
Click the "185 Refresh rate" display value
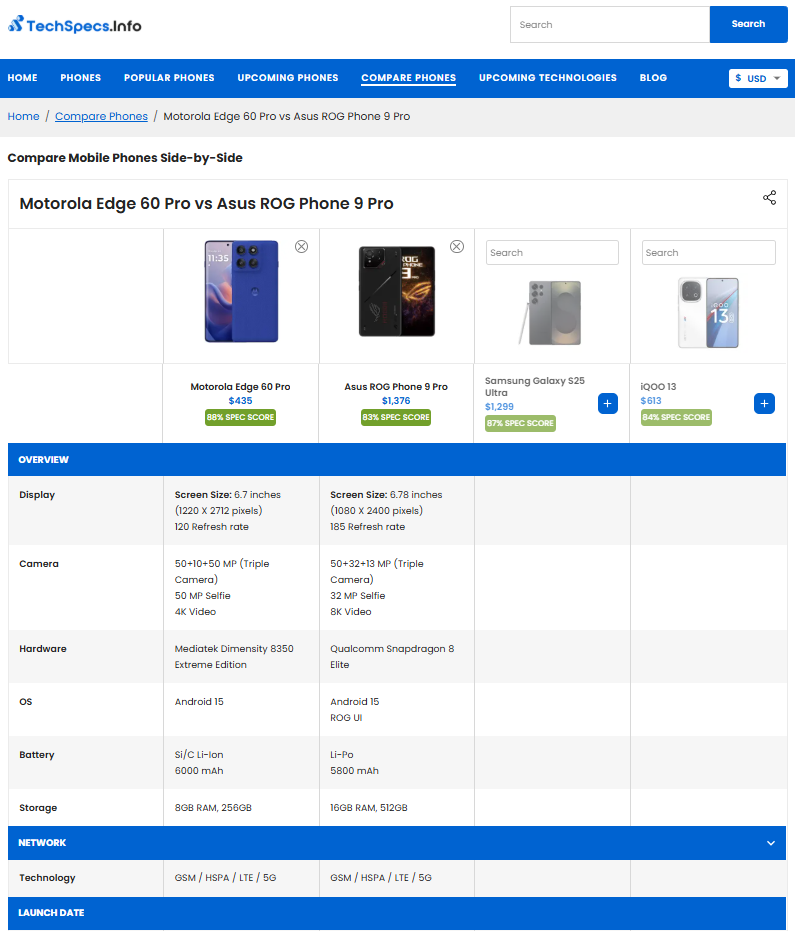point(368,527)
